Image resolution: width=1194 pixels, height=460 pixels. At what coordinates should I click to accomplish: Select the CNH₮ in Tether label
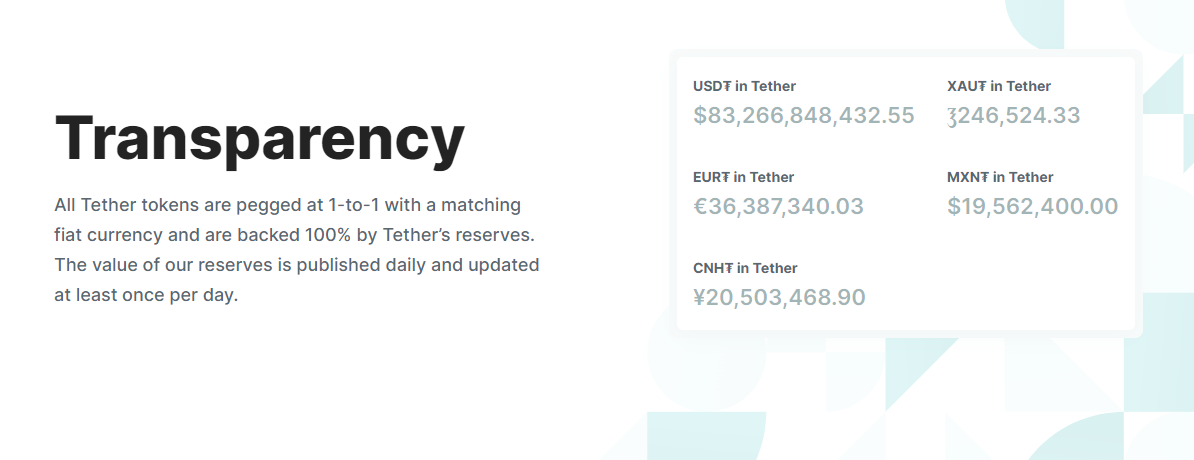pyautogui.click(x=745, y=268)
